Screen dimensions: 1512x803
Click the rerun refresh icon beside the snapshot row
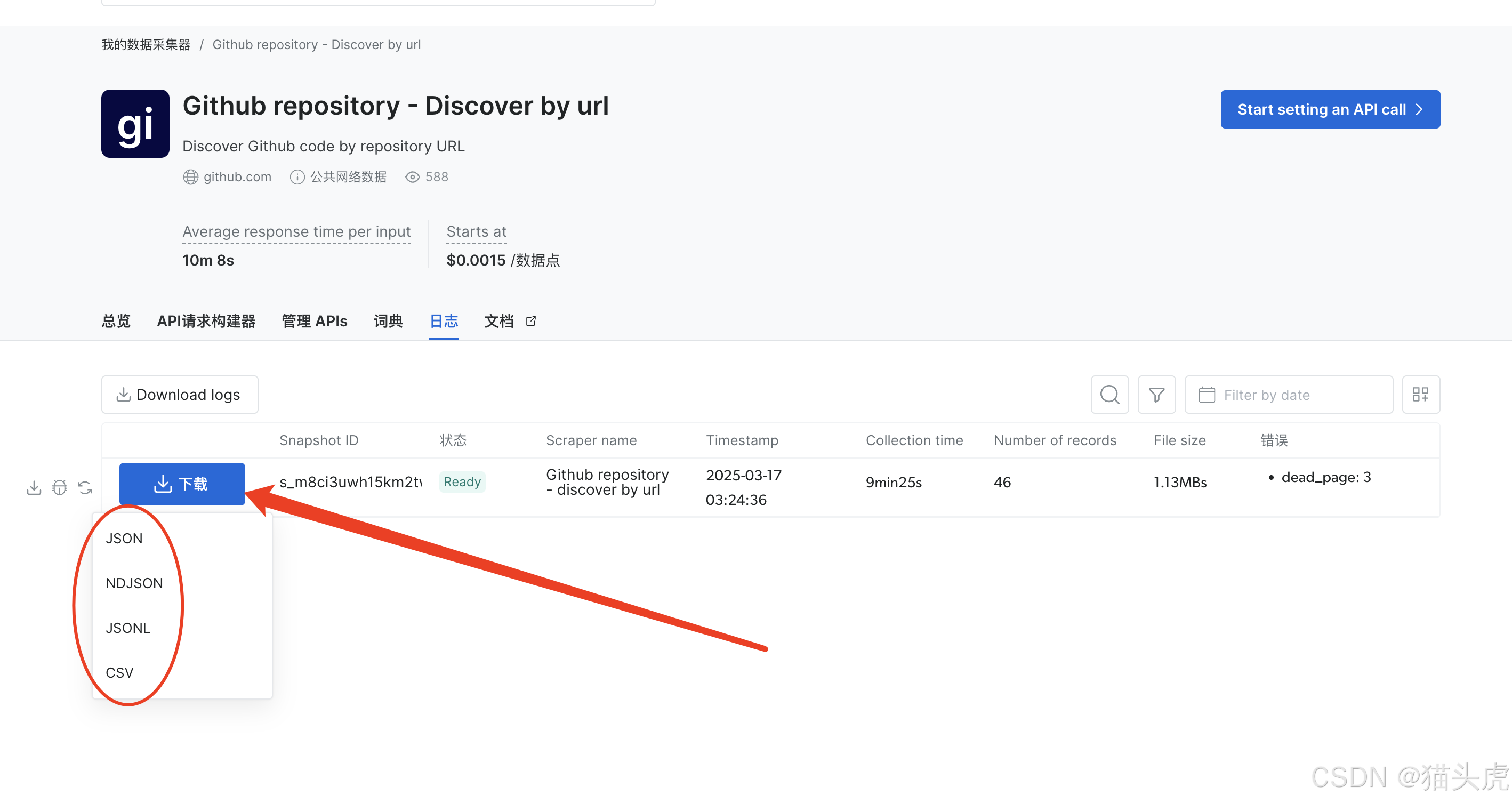(85, 487)
